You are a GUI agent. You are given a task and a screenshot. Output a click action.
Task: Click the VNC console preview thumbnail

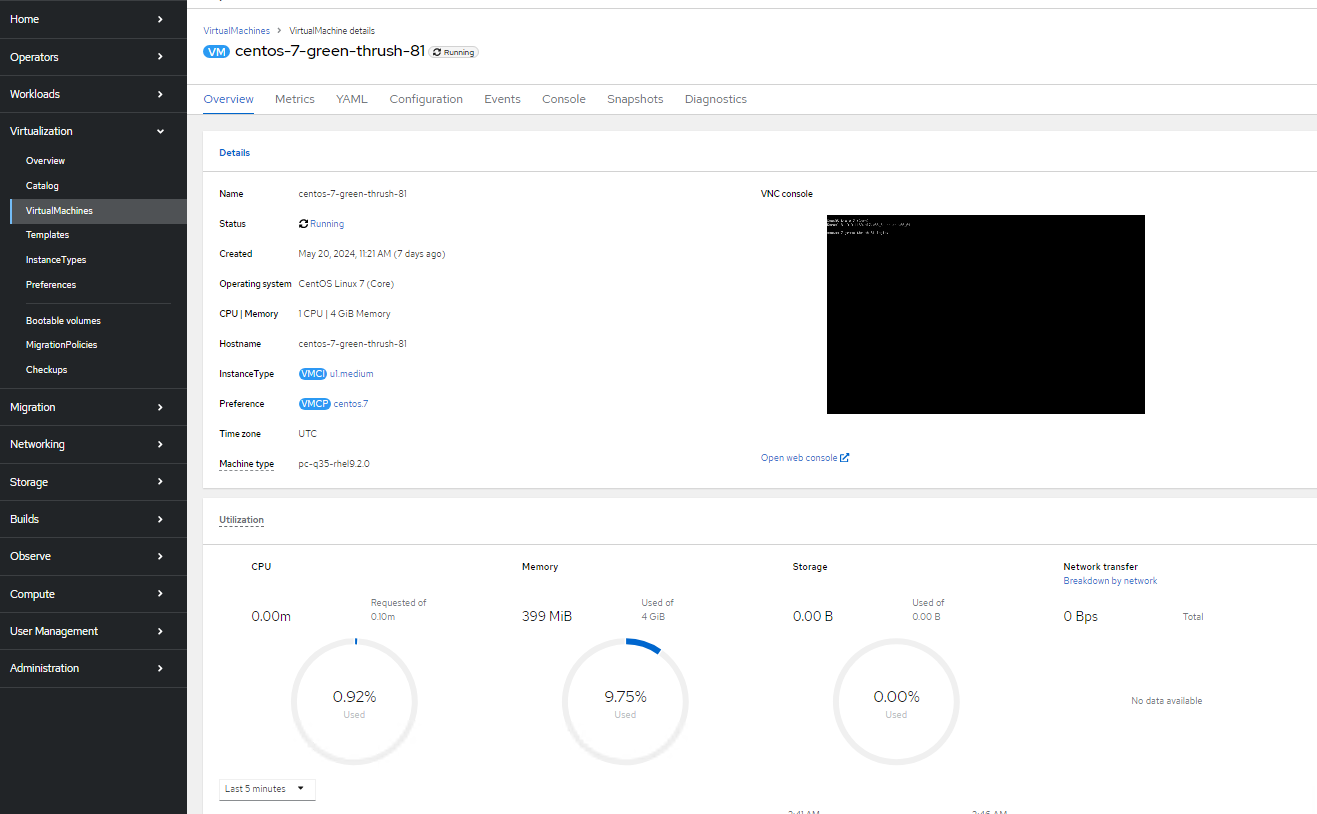(x=985, y=314)
